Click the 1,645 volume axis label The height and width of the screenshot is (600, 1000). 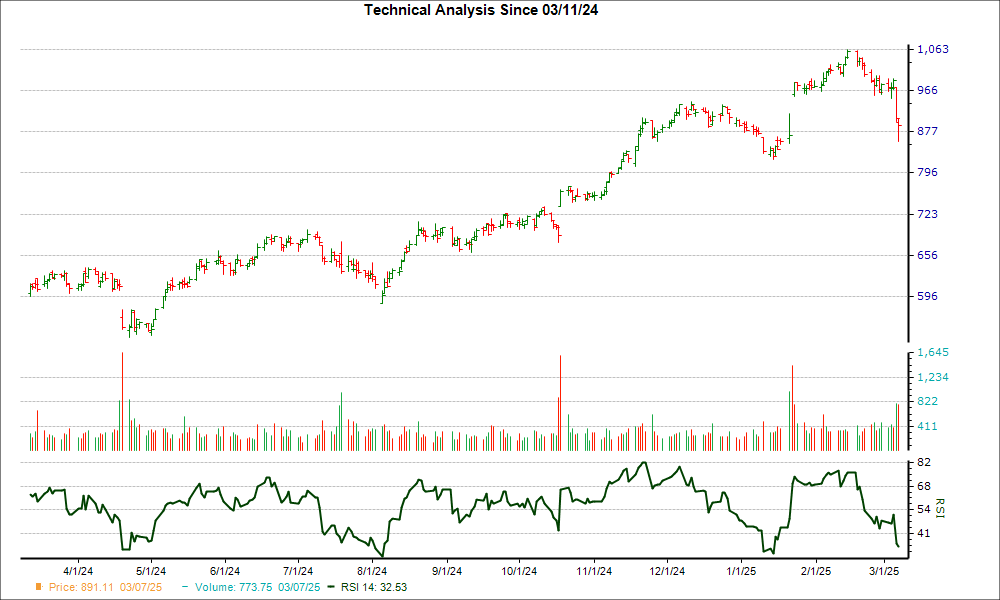tap(934, 353)
